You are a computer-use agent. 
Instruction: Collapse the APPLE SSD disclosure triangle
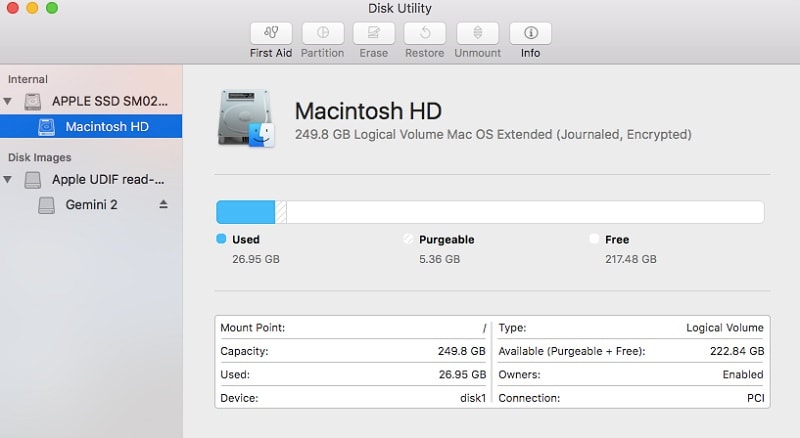pos(8,101)
